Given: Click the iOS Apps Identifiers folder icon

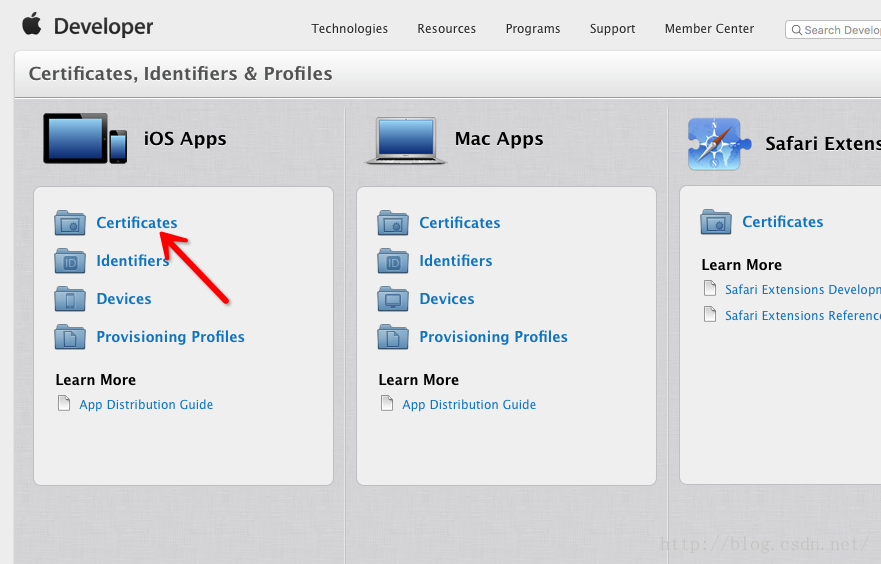Looking at the screenshot, I should click(70, 261).
